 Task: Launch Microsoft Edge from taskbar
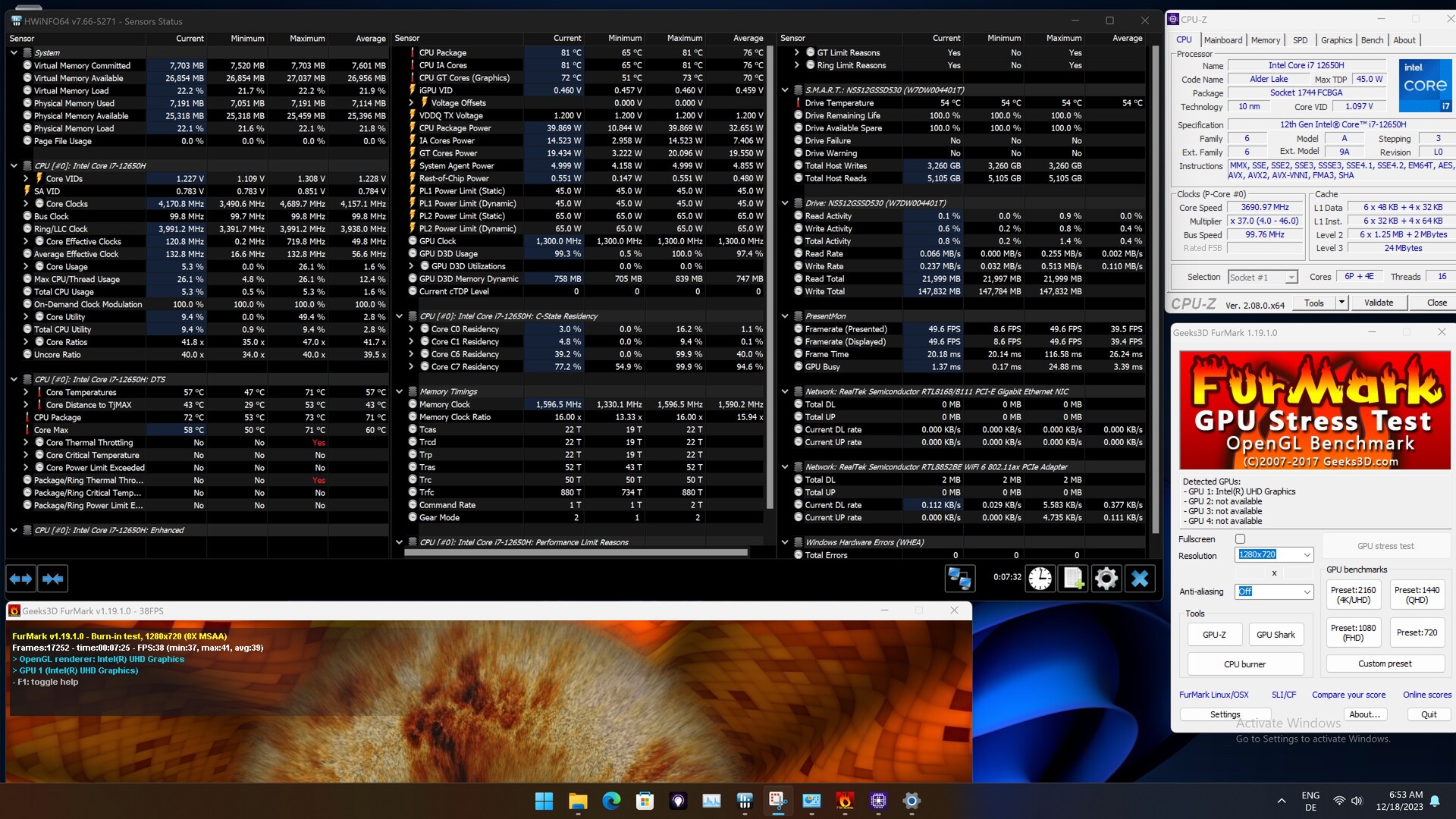pos(611,801)
